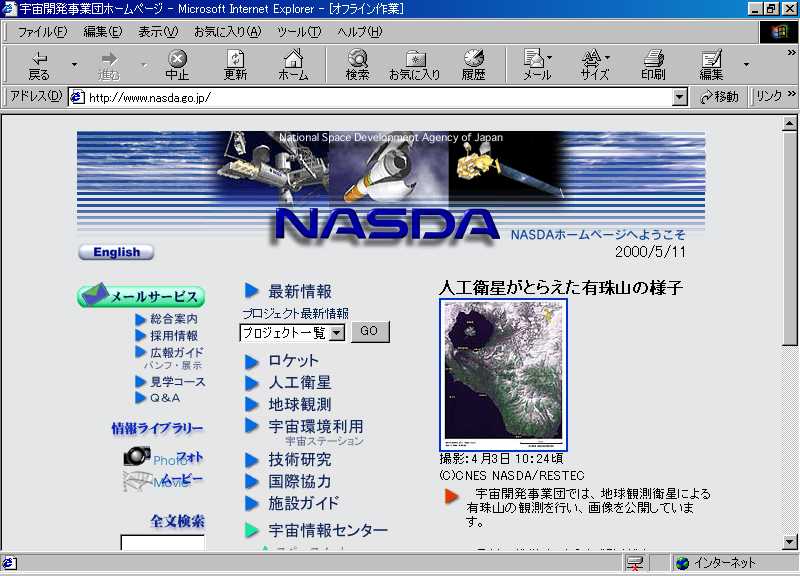The height and width of the screenshot is (576, 800).
Task: Open the お気に入り(A) menu
Action: [x=228, y=32]
